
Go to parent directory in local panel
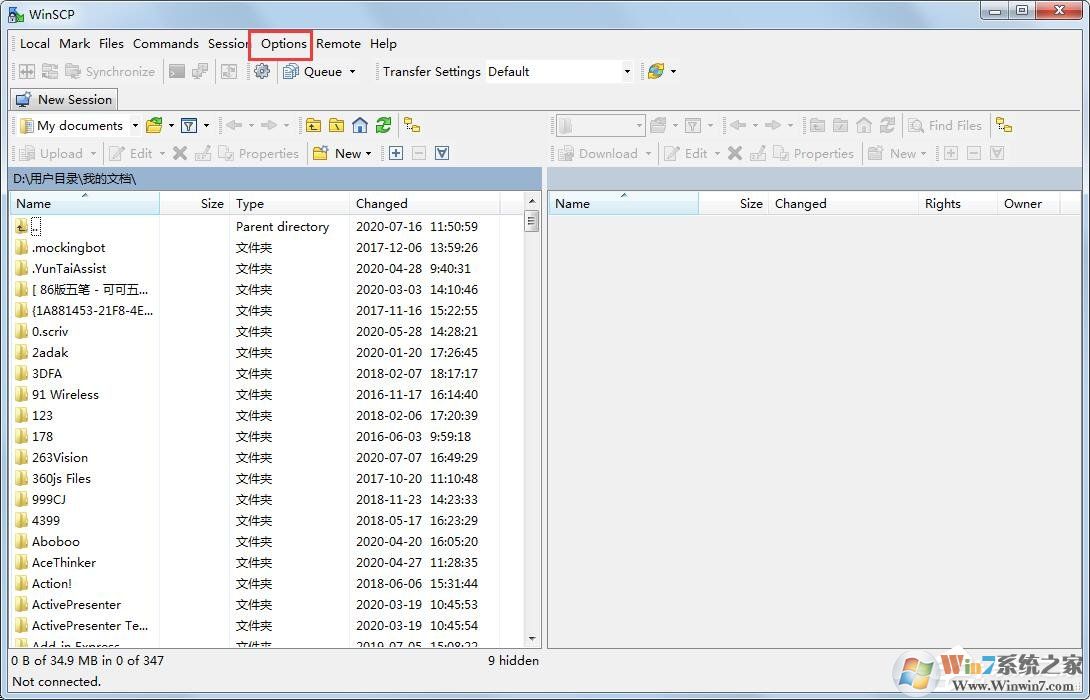click(314, 126)
